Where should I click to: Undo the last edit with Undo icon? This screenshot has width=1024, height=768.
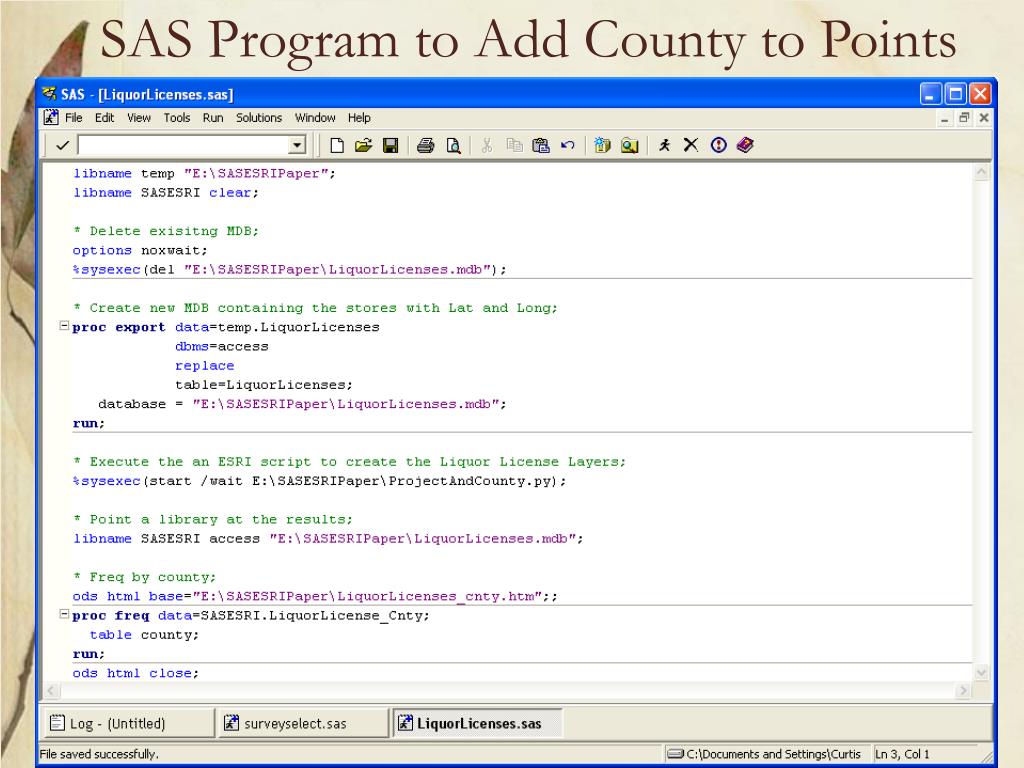point(568,145)
